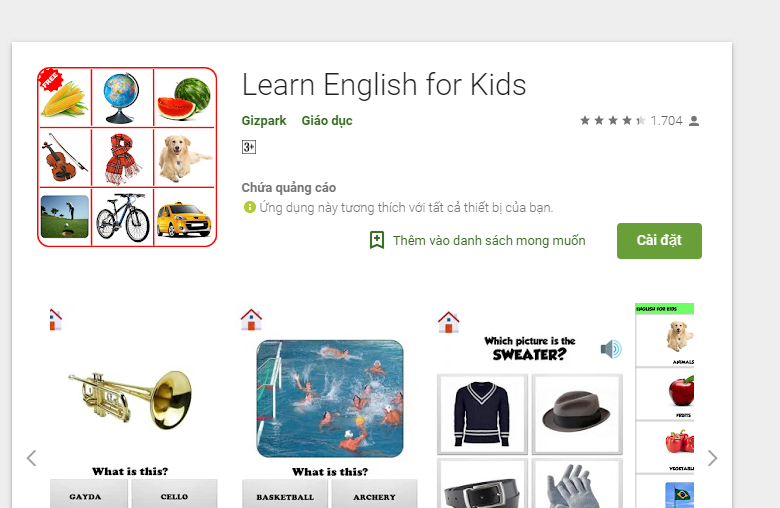
Task: Click the speaker sound icon in sweater screenshot
Action: [x=611, y=349]
